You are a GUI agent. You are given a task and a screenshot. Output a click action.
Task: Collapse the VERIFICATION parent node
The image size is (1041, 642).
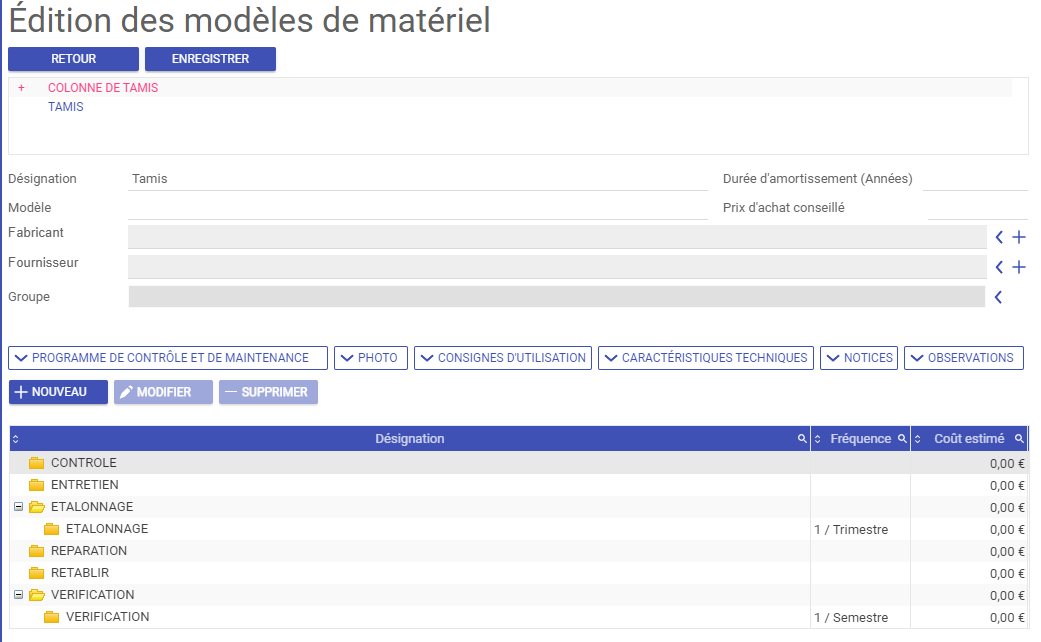pyautogui.click(x=19, y=595)
